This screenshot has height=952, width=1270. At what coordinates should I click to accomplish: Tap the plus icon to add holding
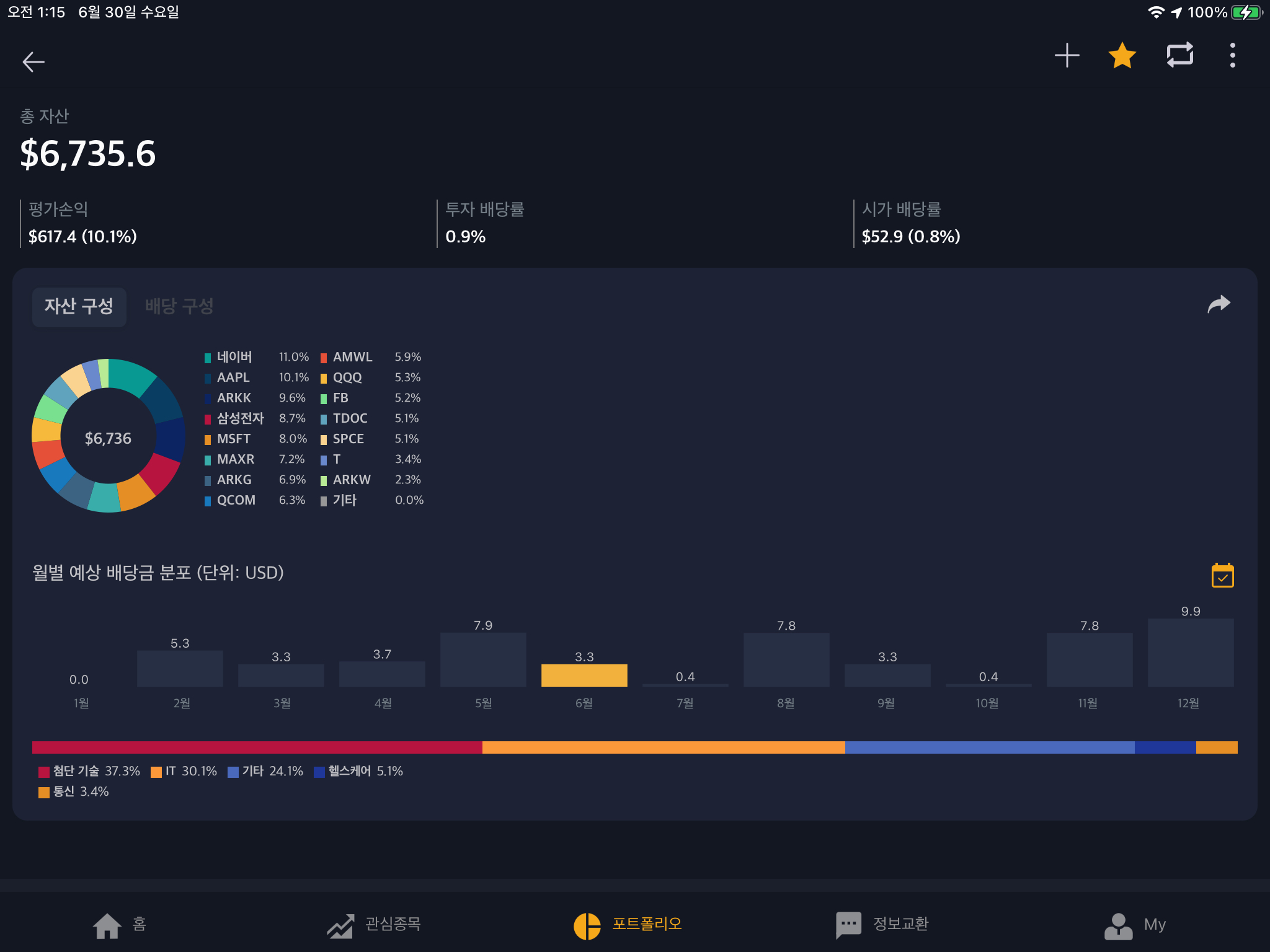(x=1067, y=56)
